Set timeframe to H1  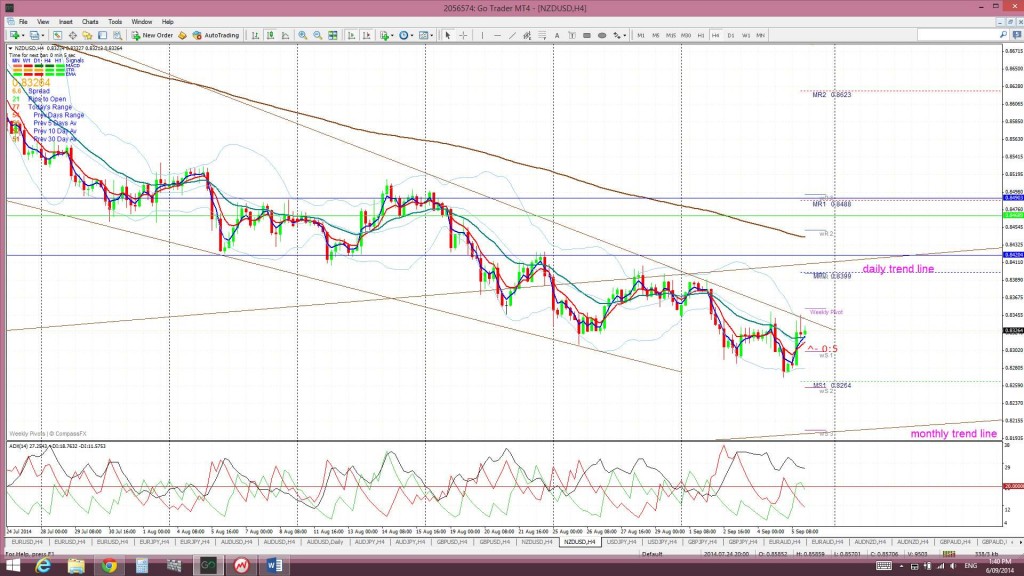(x=701, y=35)
